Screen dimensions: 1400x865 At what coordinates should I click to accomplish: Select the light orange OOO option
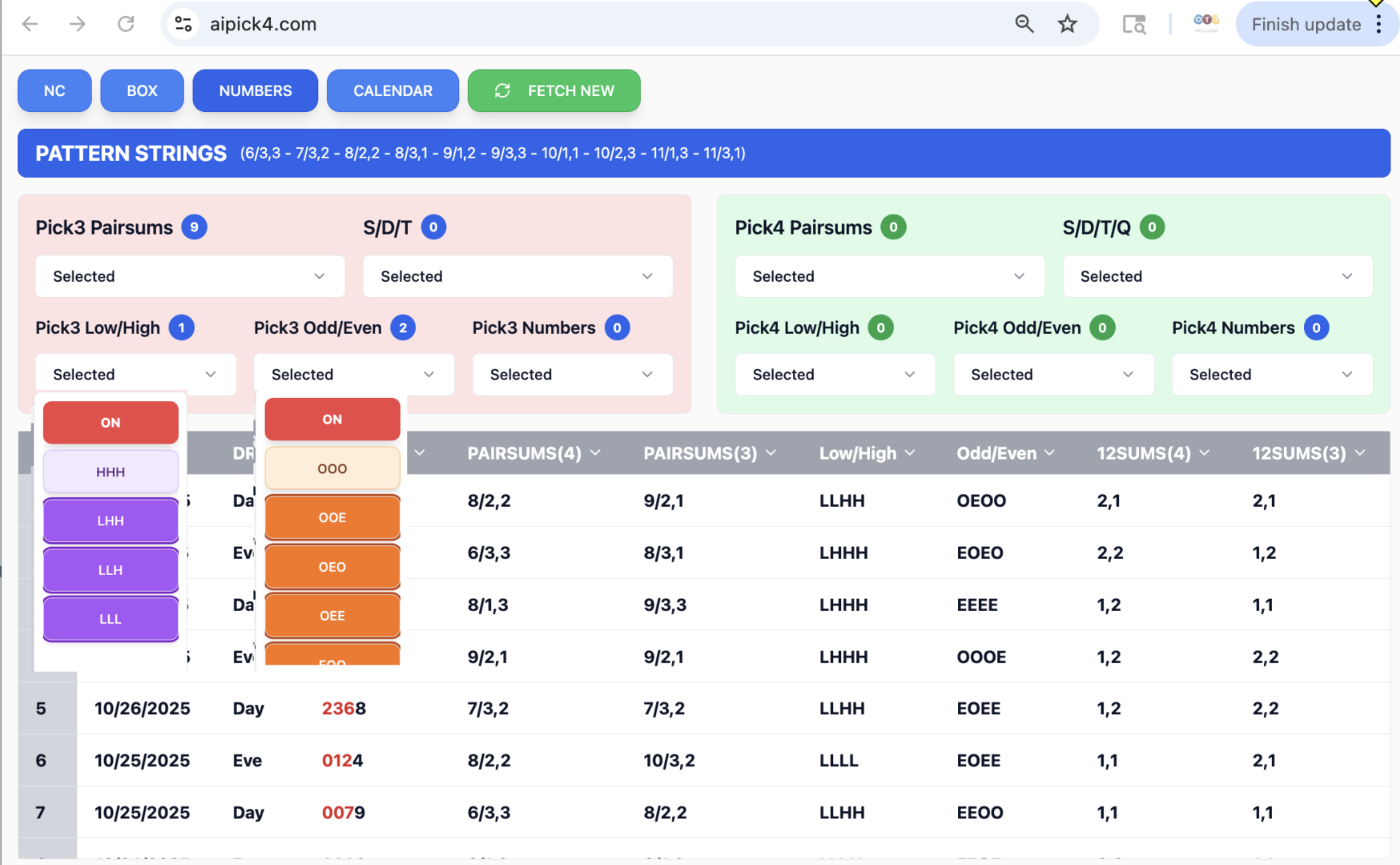(x=332, y=469)
